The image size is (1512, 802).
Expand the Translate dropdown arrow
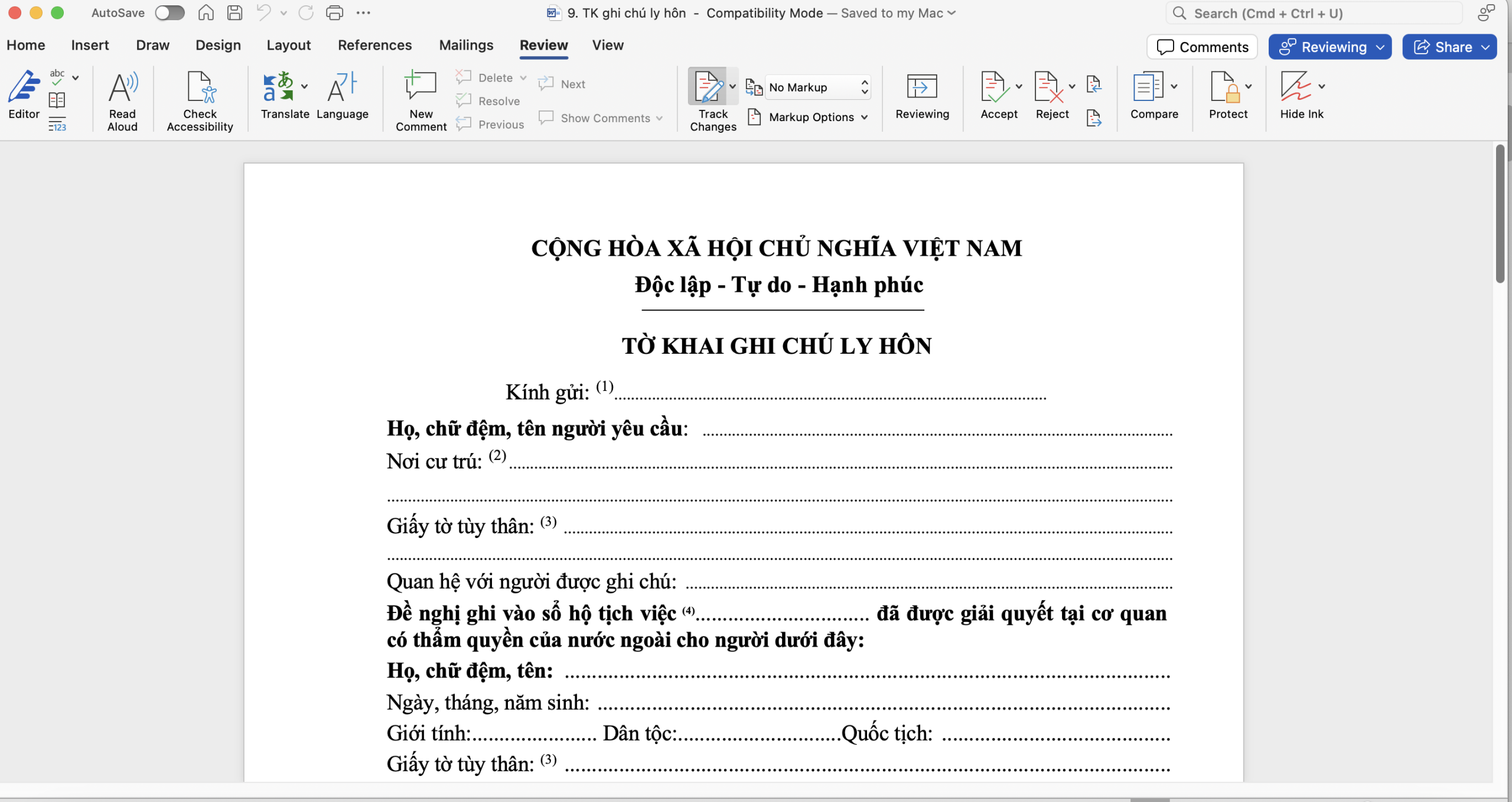pyautogui.click(x=304, y=86)
